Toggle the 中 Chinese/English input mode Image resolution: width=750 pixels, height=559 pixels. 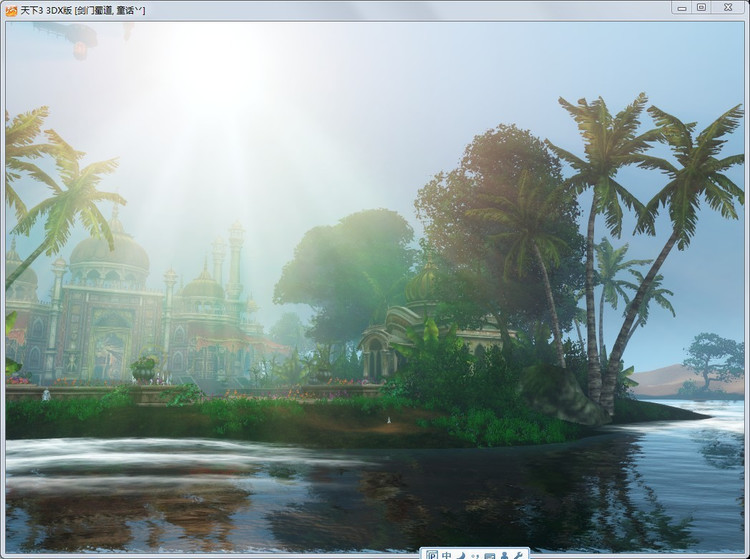[446, 555]
